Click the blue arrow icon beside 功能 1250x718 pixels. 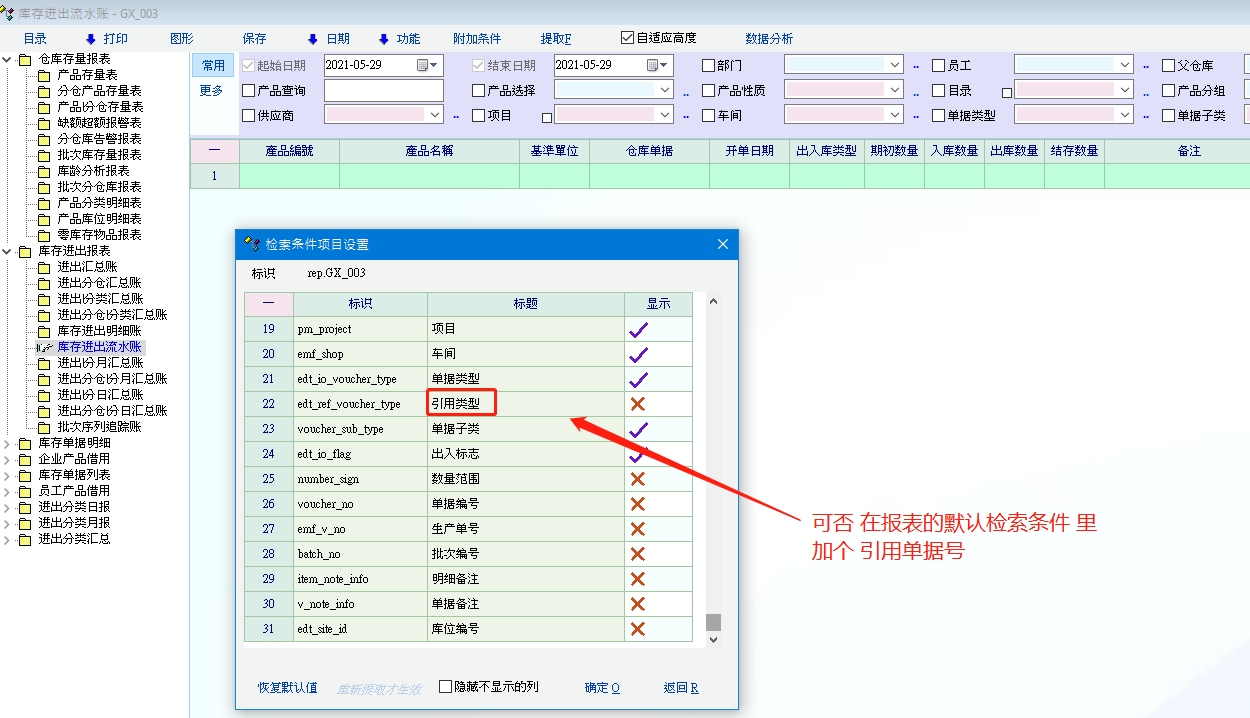point(383,39)
